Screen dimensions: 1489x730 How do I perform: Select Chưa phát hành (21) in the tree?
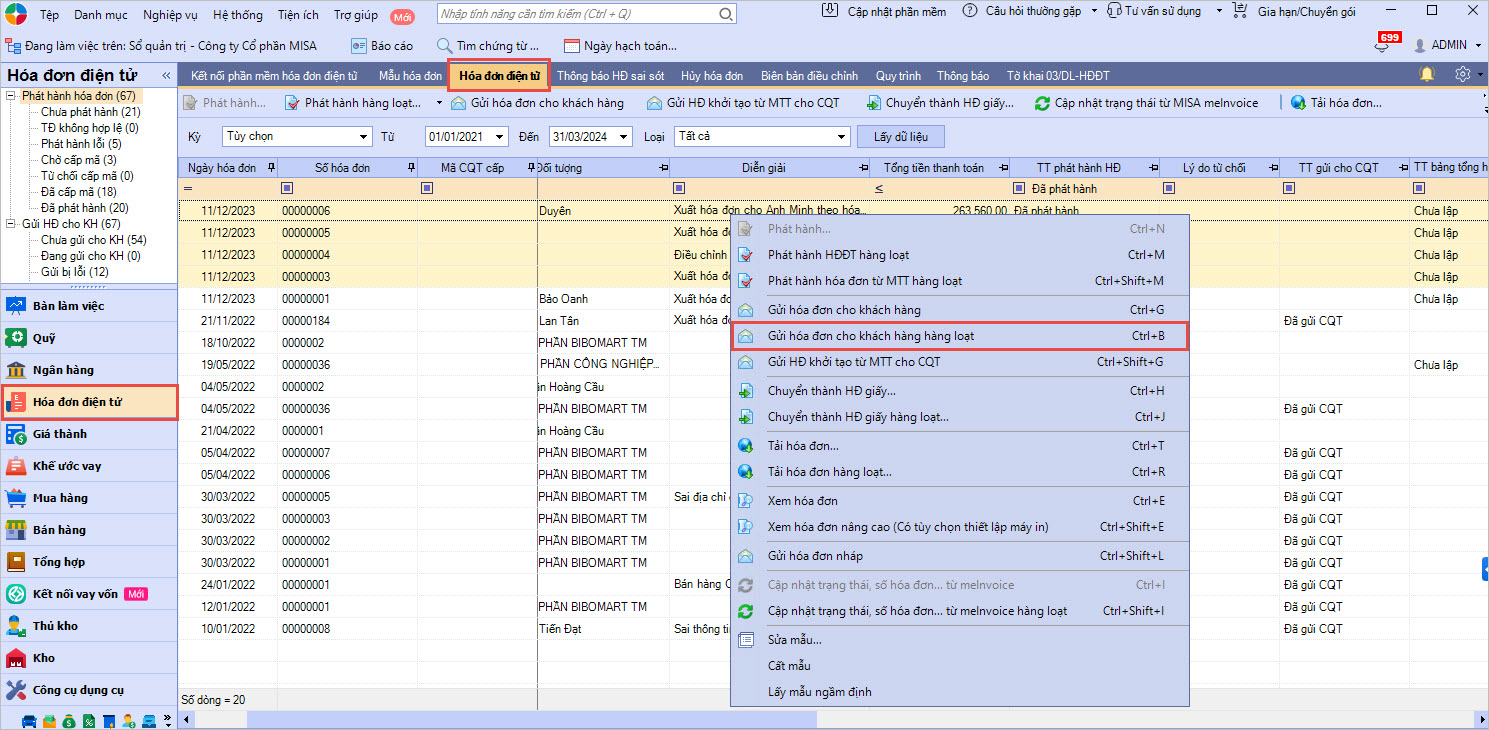(90, 112)
